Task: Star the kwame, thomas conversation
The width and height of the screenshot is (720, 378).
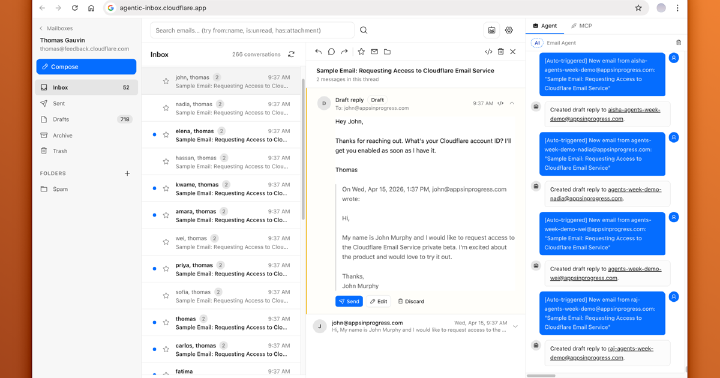Action: coord(166,188)
